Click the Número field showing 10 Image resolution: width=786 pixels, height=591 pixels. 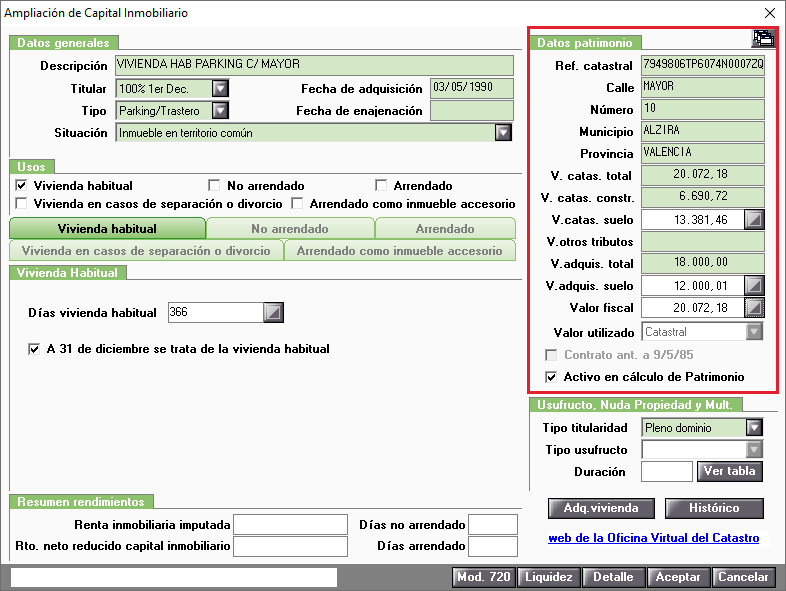[703, 109]
